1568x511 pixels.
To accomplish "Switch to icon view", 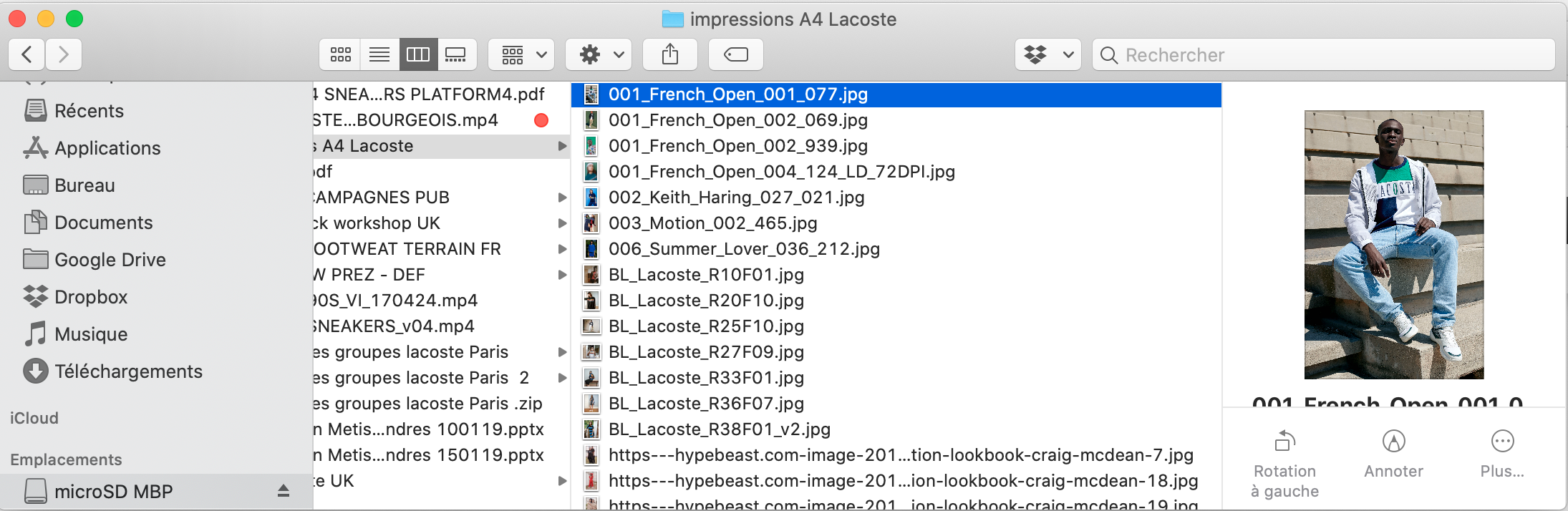I will pos(341,54).
